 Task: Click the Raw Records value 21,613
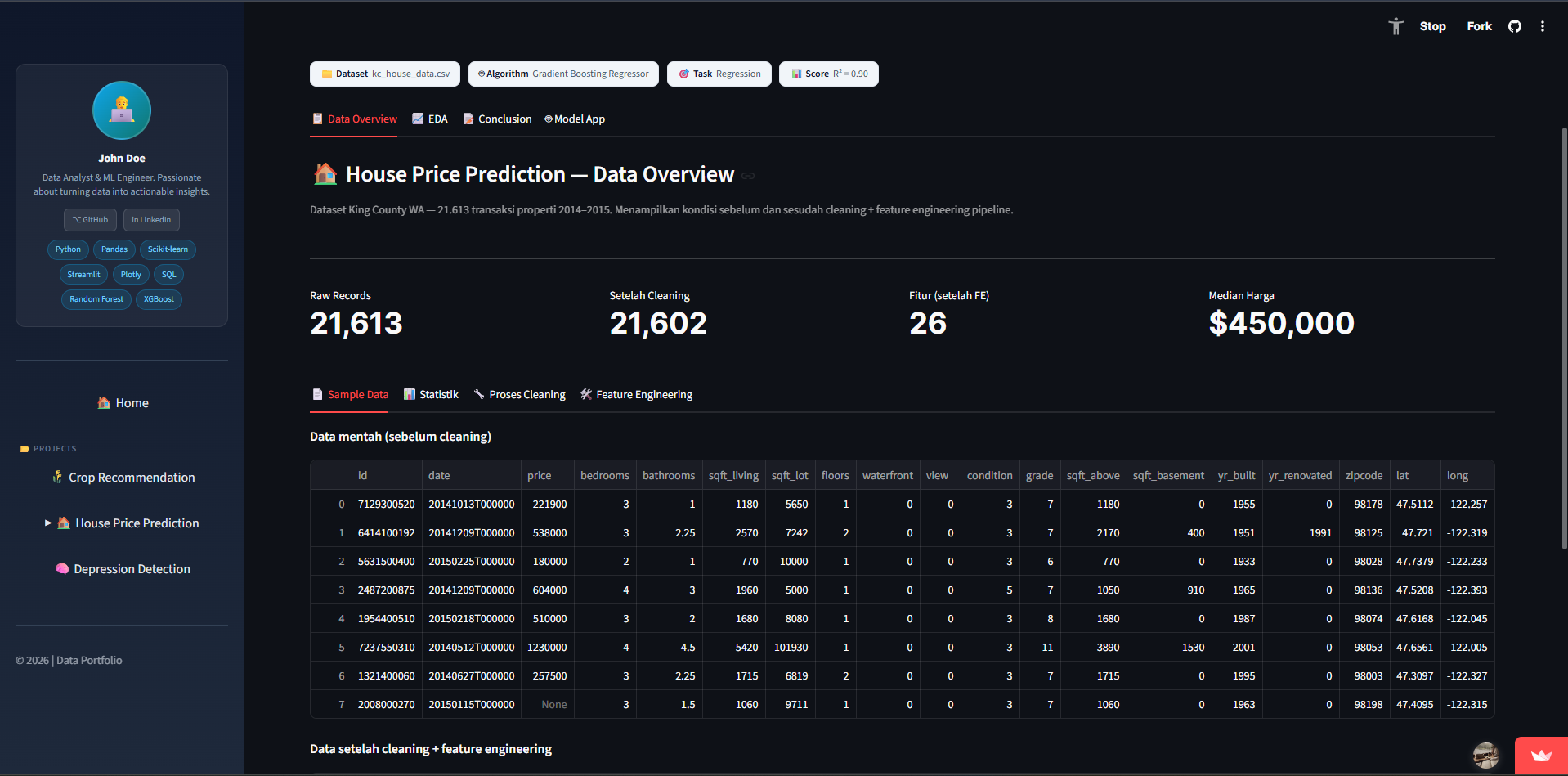pos(356,323)
